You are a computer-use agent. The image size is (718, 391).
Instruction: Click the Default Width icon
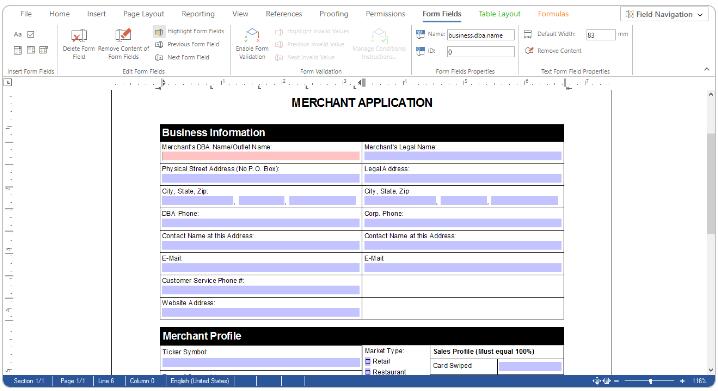point(528,34)
